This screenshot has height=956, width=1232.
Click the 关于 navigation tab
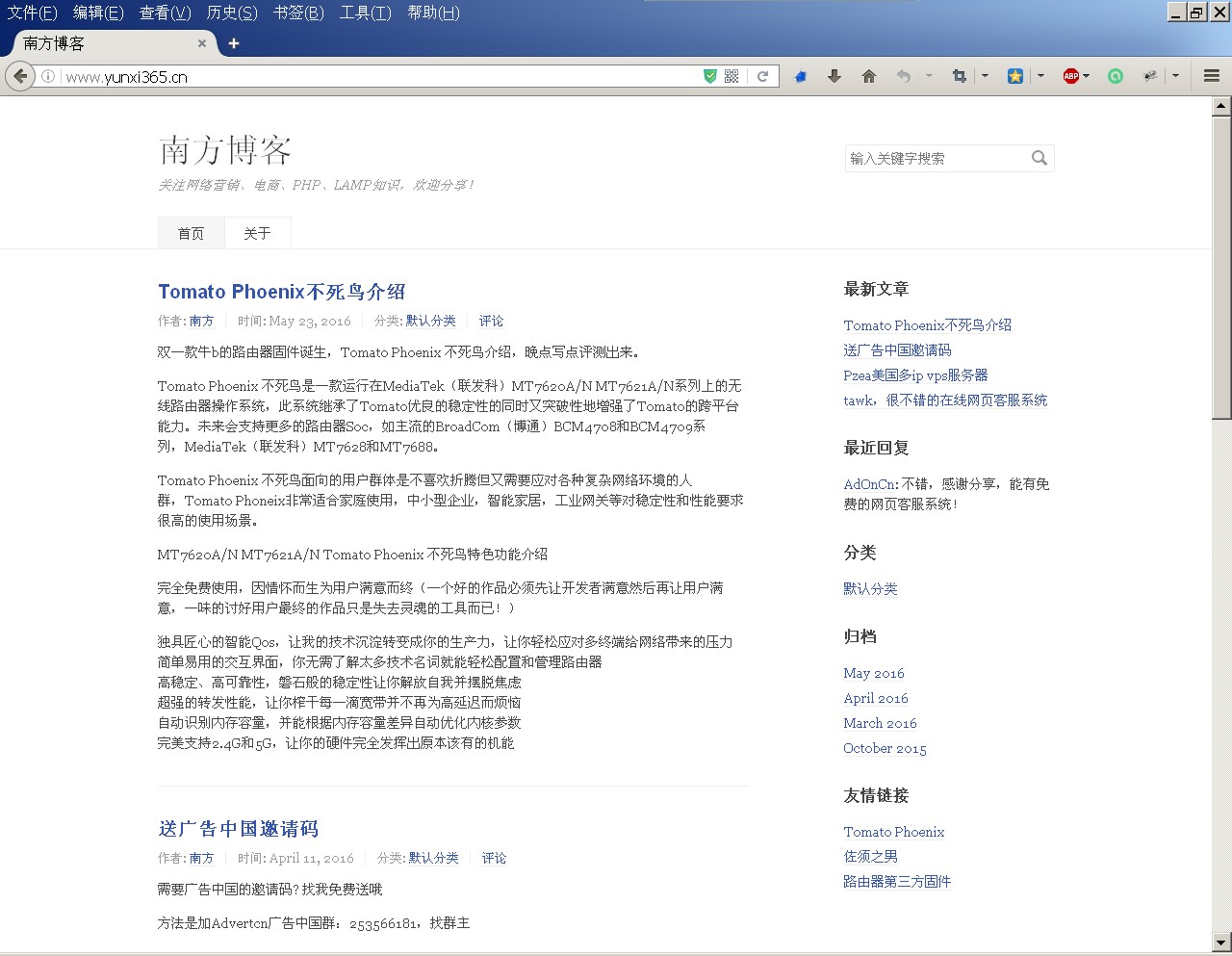pyautogui.click(x=257, y=233)
